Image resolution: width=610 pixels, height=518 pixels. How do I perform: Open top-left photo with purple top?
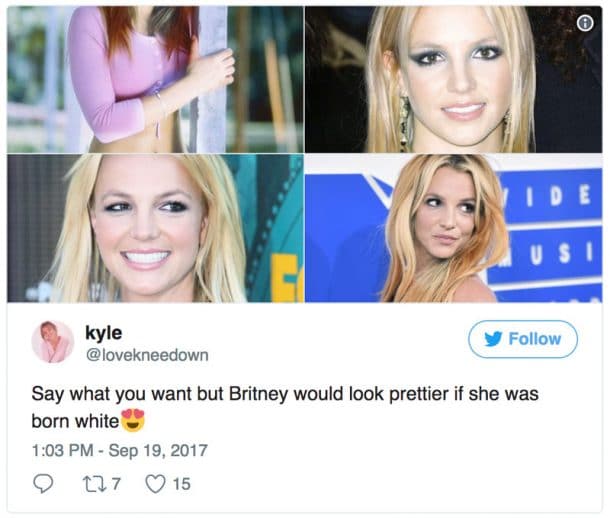[155, 79]
